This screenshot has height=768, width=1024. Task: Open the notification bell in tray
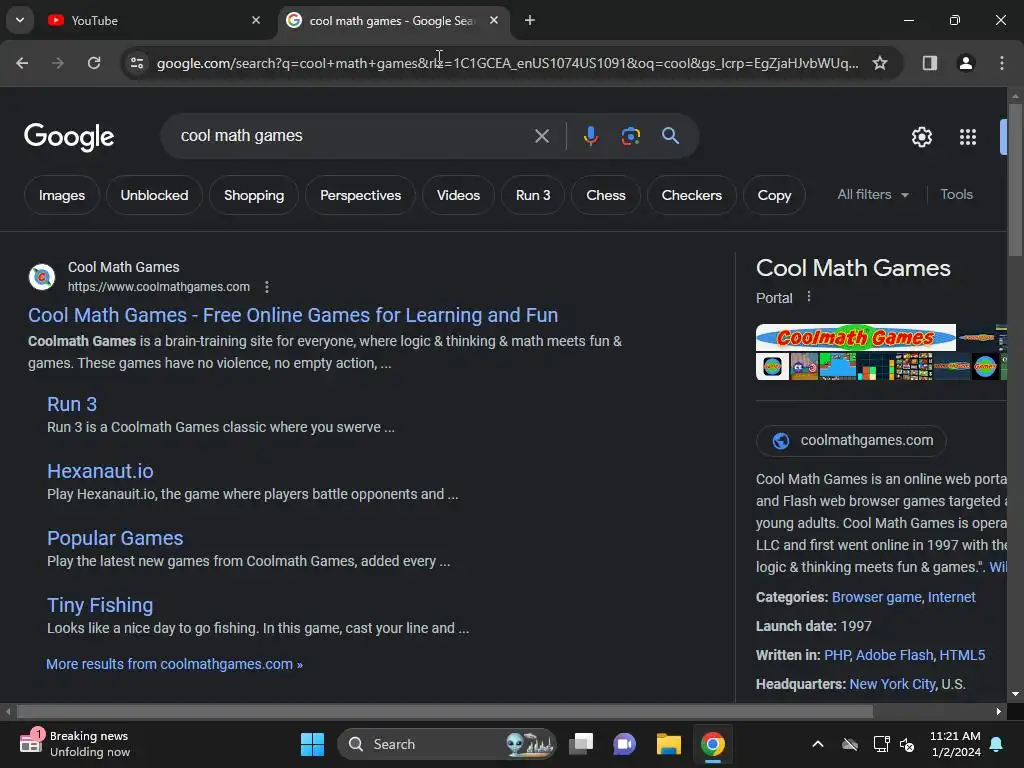point(997,744)
